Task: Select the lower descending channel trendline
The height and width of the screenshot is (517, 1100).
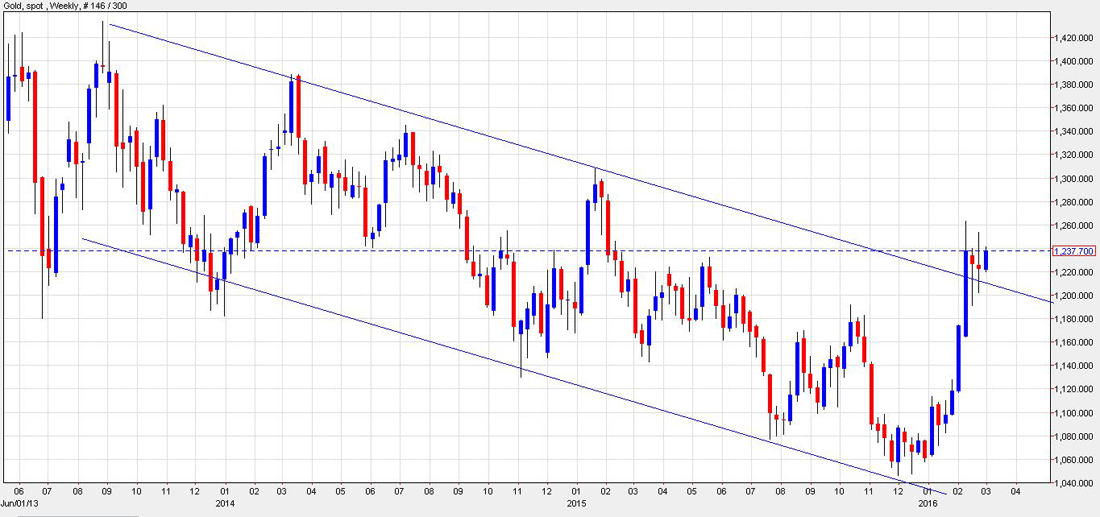Action: 514,366
